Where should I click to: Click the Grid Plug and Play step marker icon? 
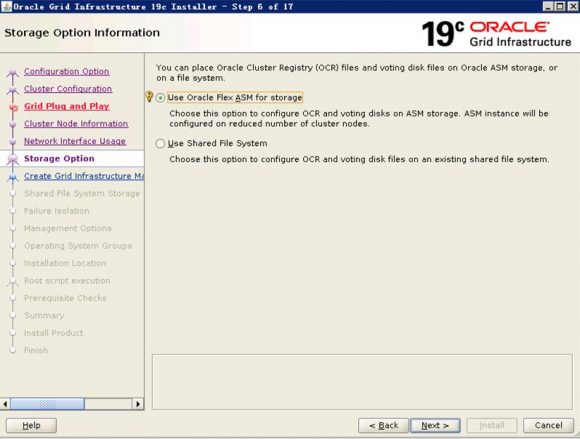coord(13,107)
